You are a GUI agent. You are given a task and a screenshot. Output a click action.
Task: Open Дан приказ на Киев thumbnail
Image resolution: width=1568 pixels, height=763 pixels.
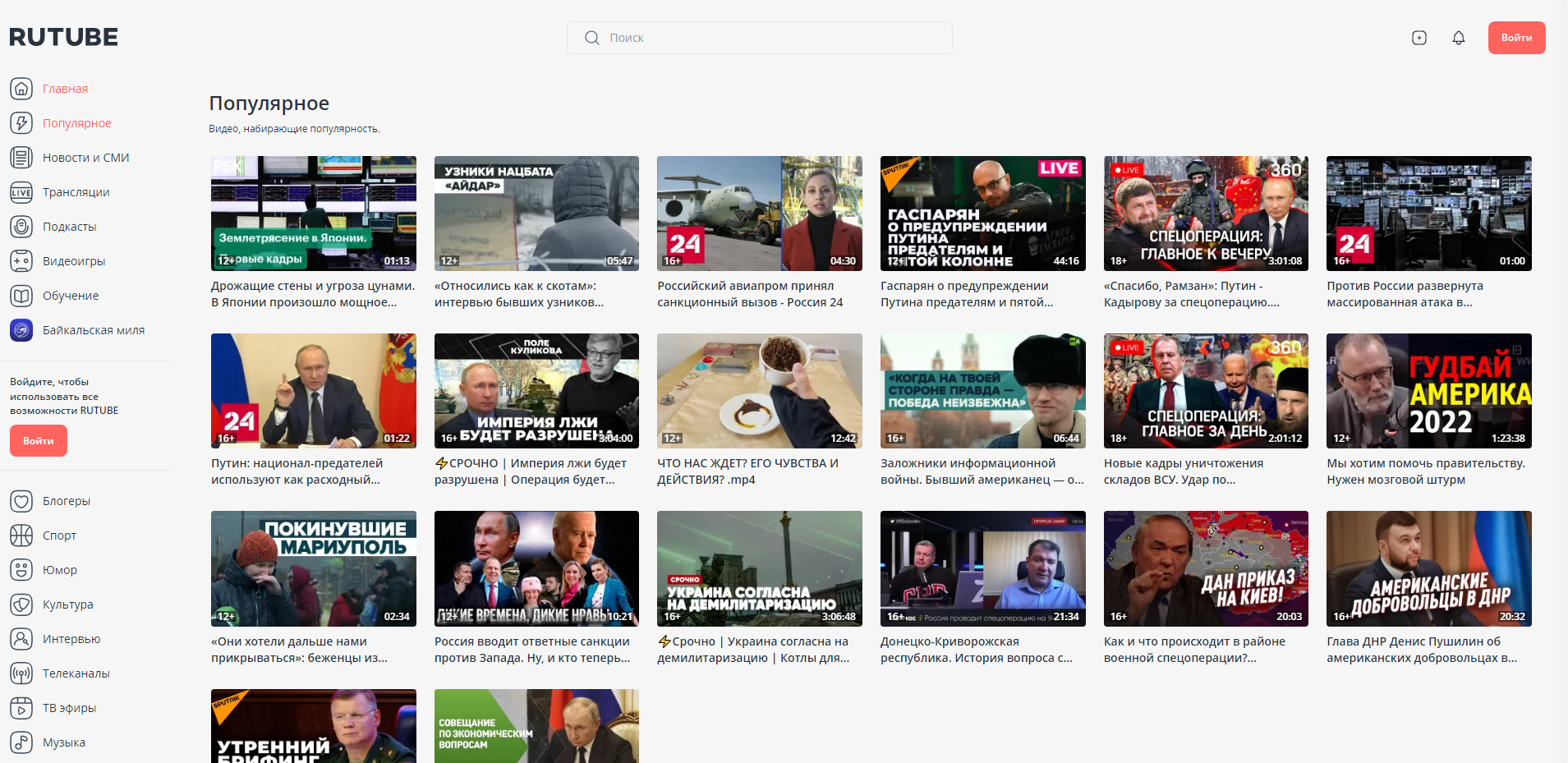point(1206,568)
